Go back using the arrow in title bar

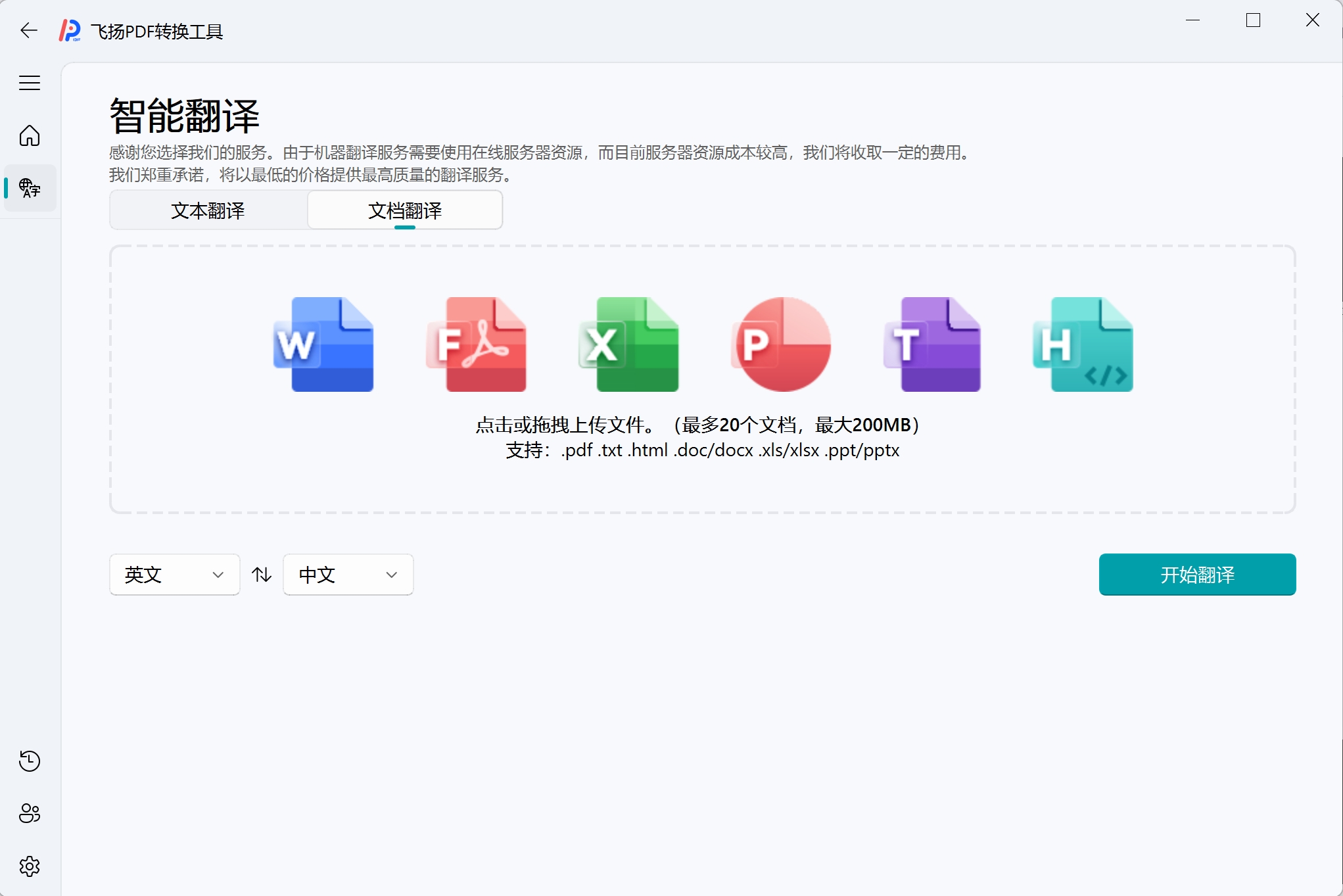pyautogui.click(x=29, y=30)
